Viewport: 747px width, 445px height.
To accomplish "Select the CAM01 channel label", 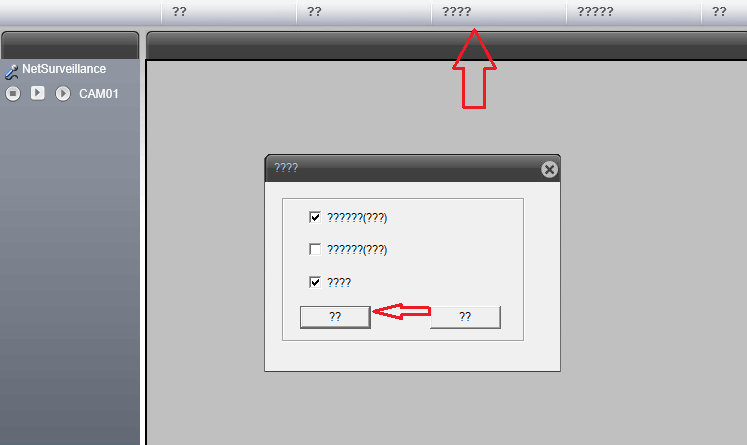I will coord(99,94).
